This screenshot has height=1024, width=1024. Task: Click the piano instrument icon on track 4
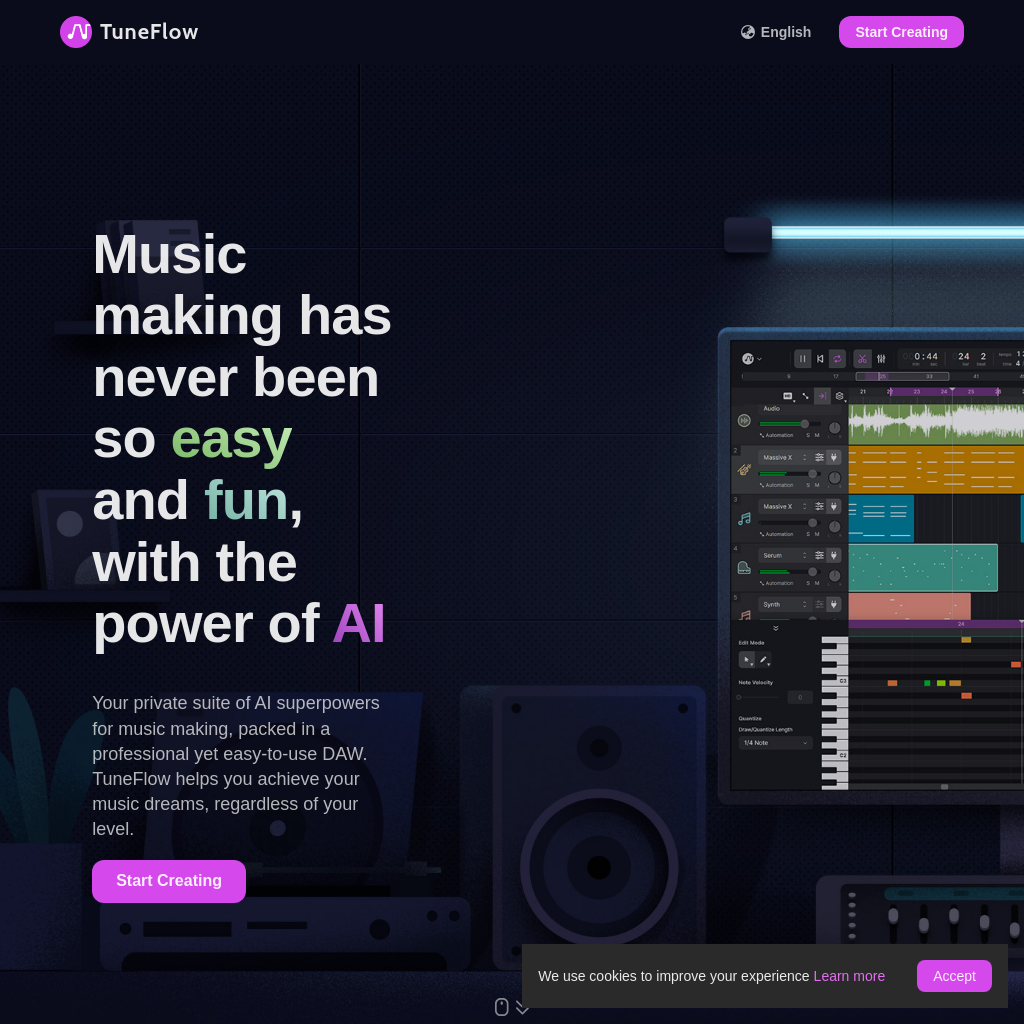point(744,567)
